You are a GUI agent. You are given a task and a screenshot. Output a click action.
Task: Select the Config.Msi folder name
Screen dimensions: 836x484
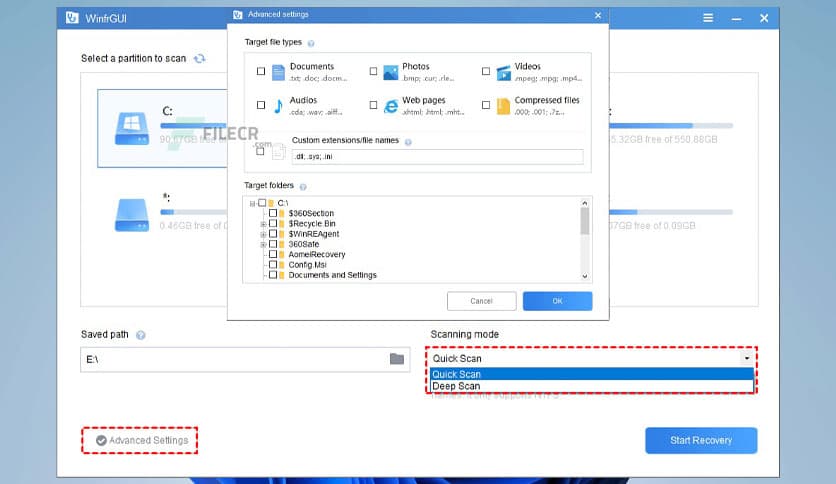[307, 265]
